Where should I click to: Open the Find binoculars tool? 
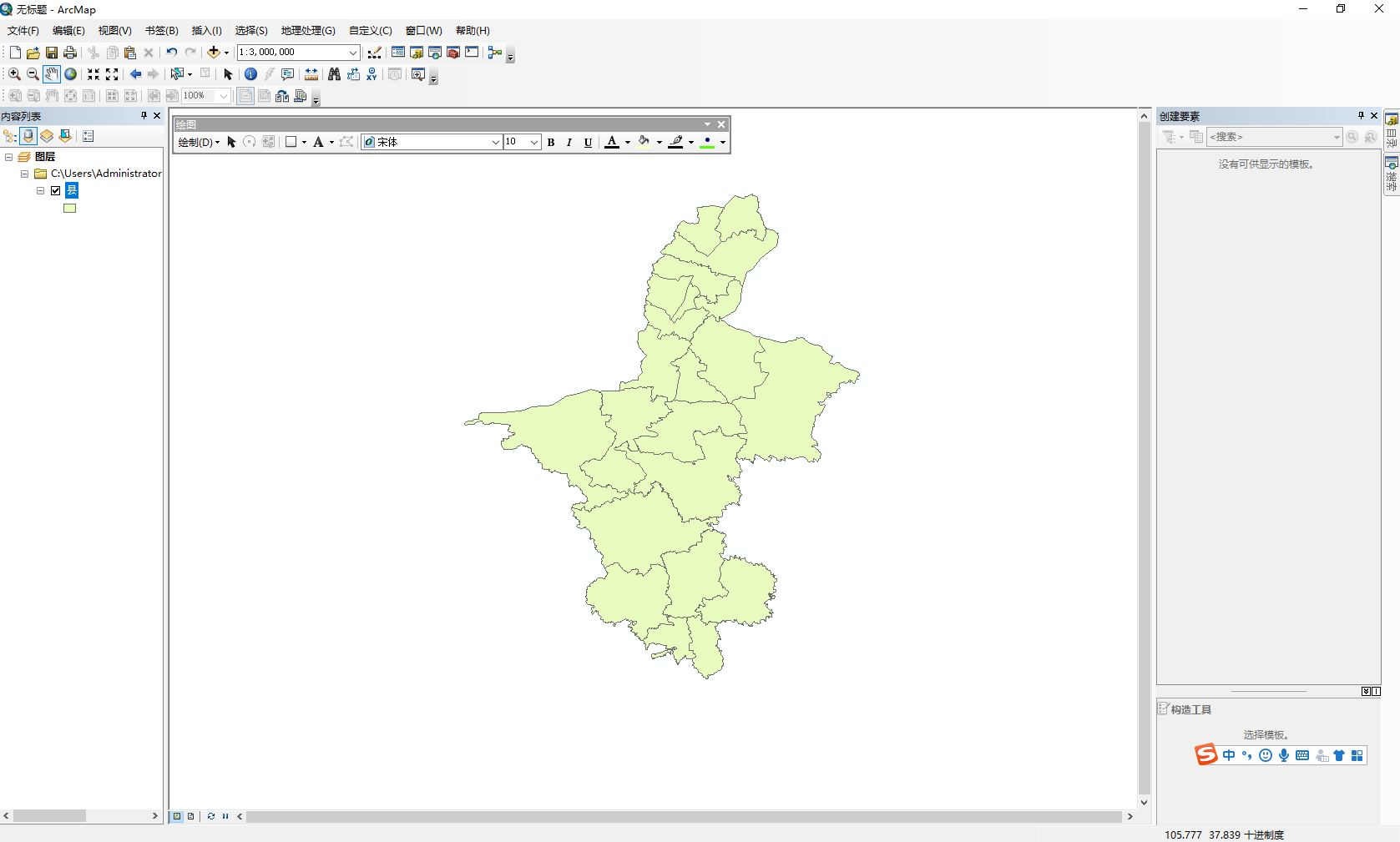coord(334,74)
